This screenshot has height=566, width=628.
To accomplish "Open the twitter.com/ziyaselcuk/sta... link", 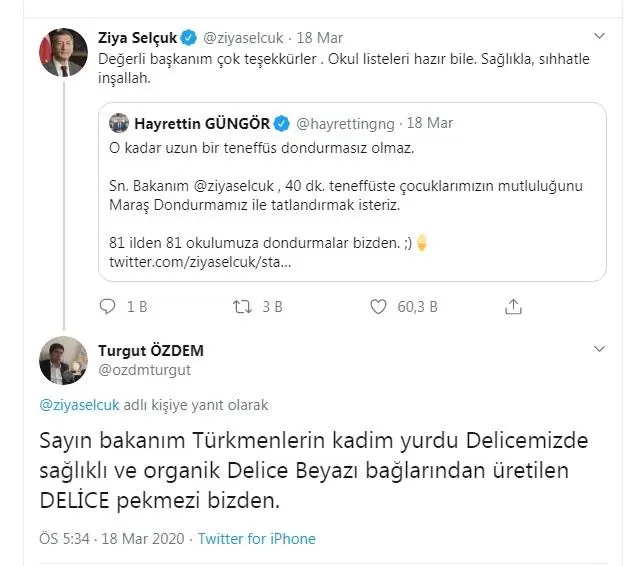I will pyautogui.click(x=199, y=262).
